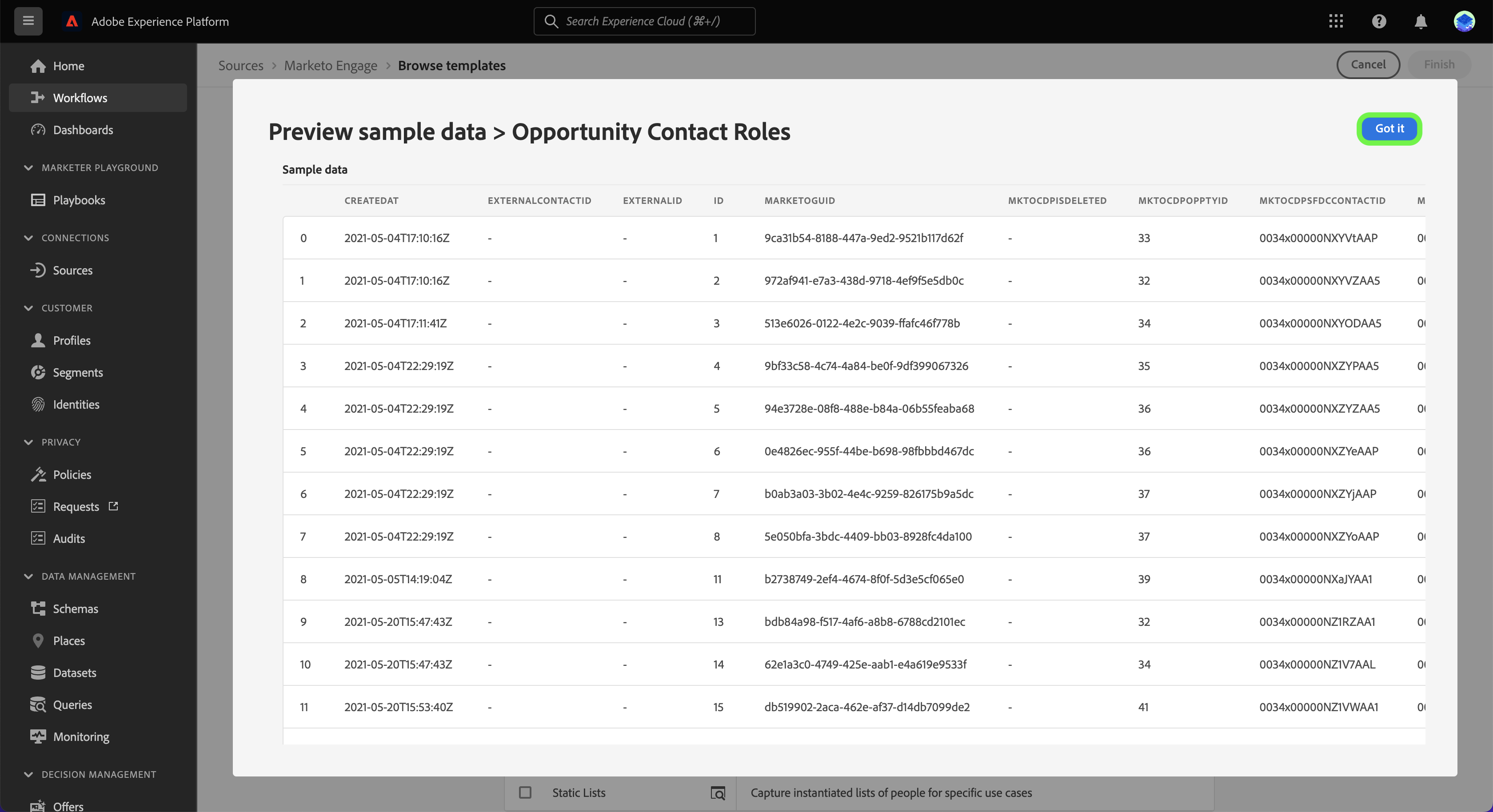Focus the Search Experience Cloud field
This screenshot has height=812, width=1493.
[x=643, y=21]
